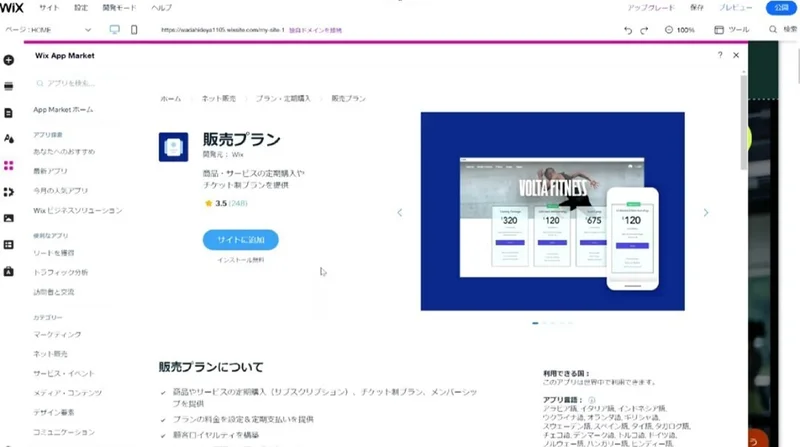800x447 pixels.
Task: Select リードを獲得 in sidebar
Action: coord(54,253)
